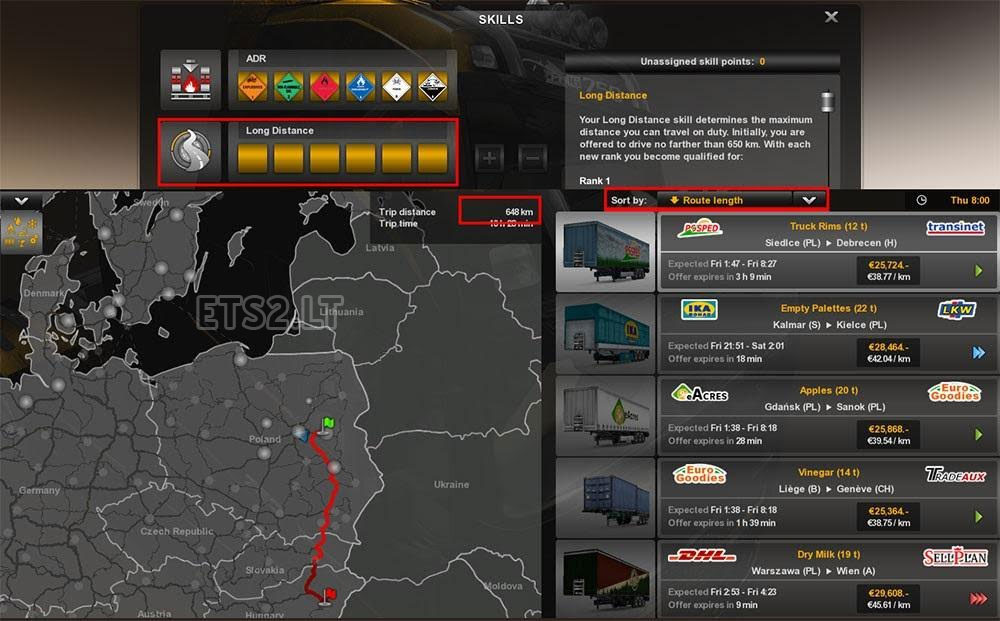Click the €25,724 Truck Rims price
Image resolution: width=1000 pixels, height=621 pixels.
(x=888, y=265)
